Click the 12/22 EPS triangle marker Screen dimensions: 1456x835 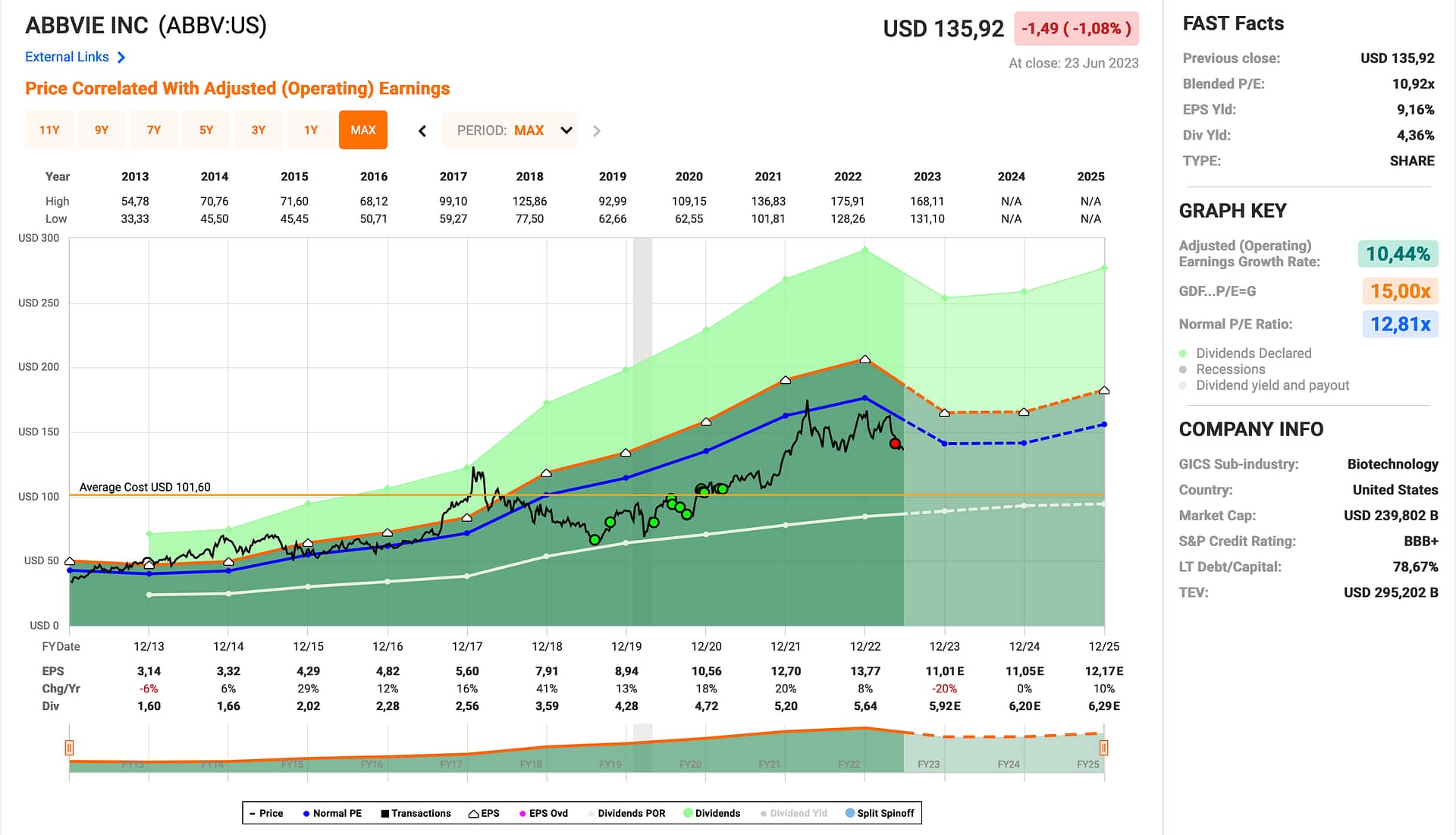864,359
